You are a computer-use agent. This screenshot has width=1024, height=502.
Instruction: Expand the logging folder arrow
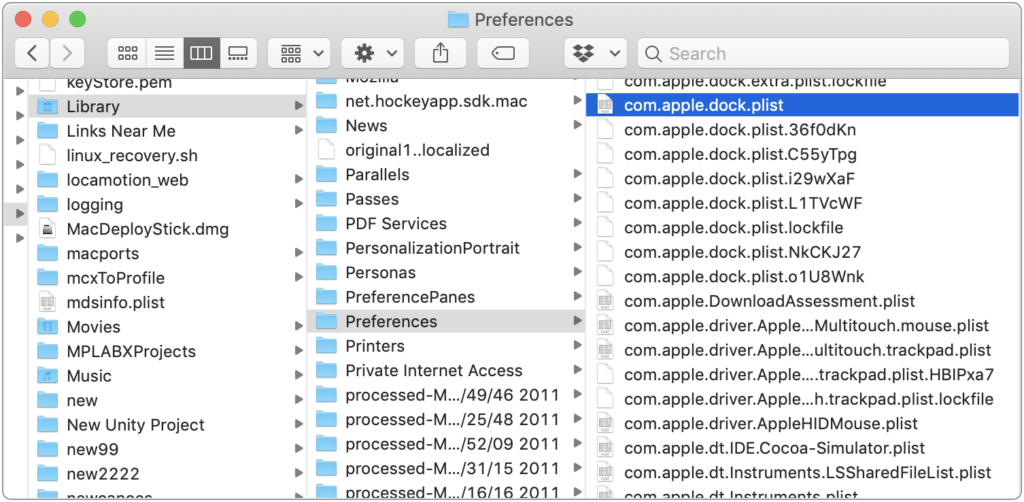coord(298,204)
